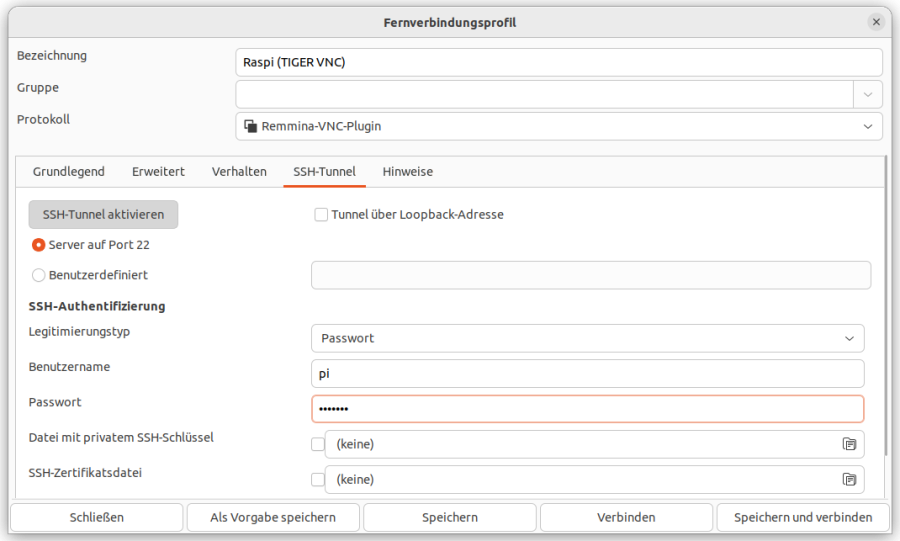The image size is (900, 541).
Task: Click Als Vorgabe speichern button
Action: tap(273, 517)
